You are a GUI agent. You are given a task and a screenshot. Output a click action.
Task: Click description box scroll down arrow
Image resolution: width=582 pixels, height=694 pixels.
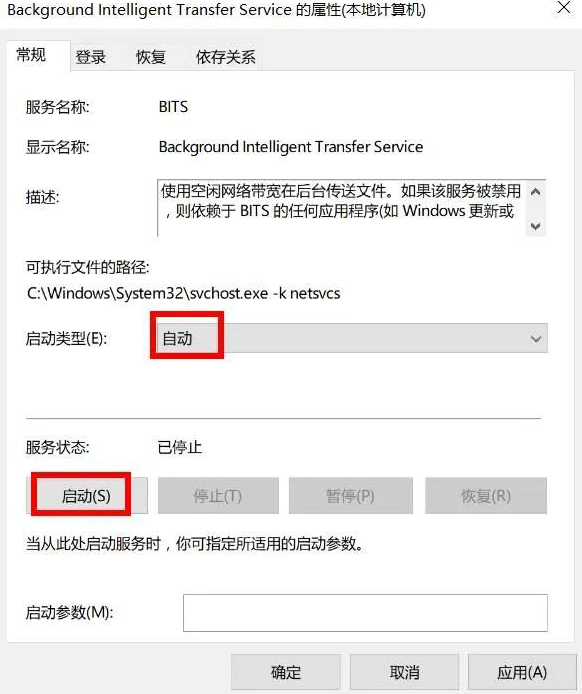pyautogui.click(x=536, y=226)
